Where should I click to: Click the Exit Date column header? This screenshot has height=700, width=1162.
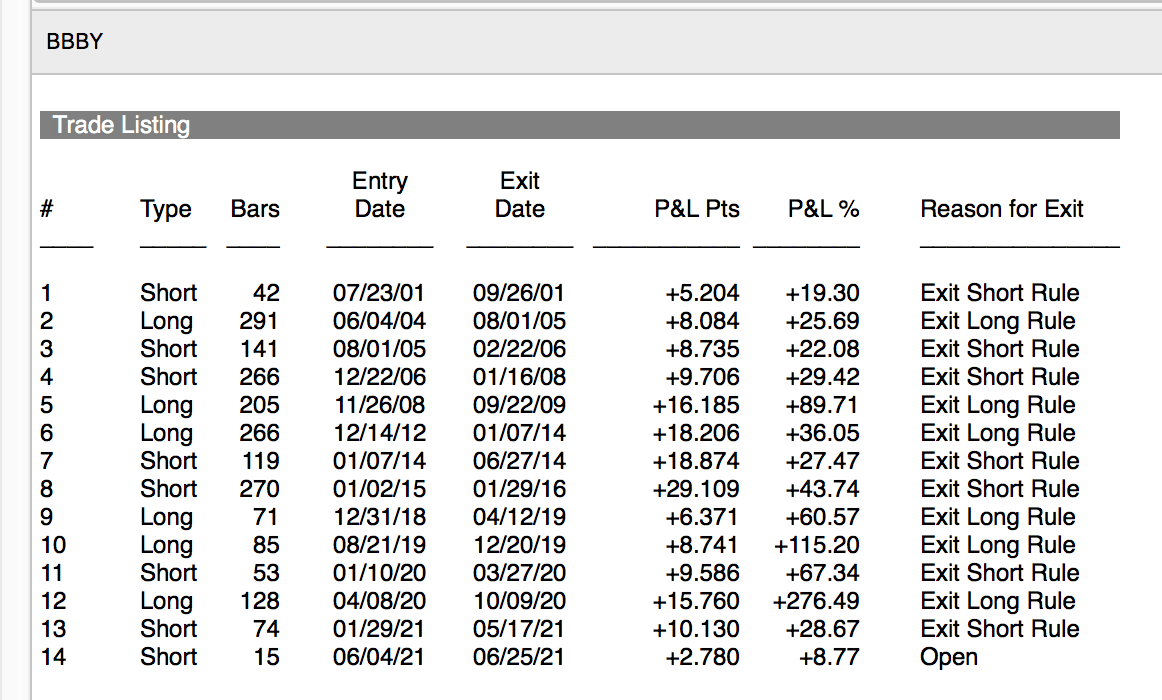point(520,195)
